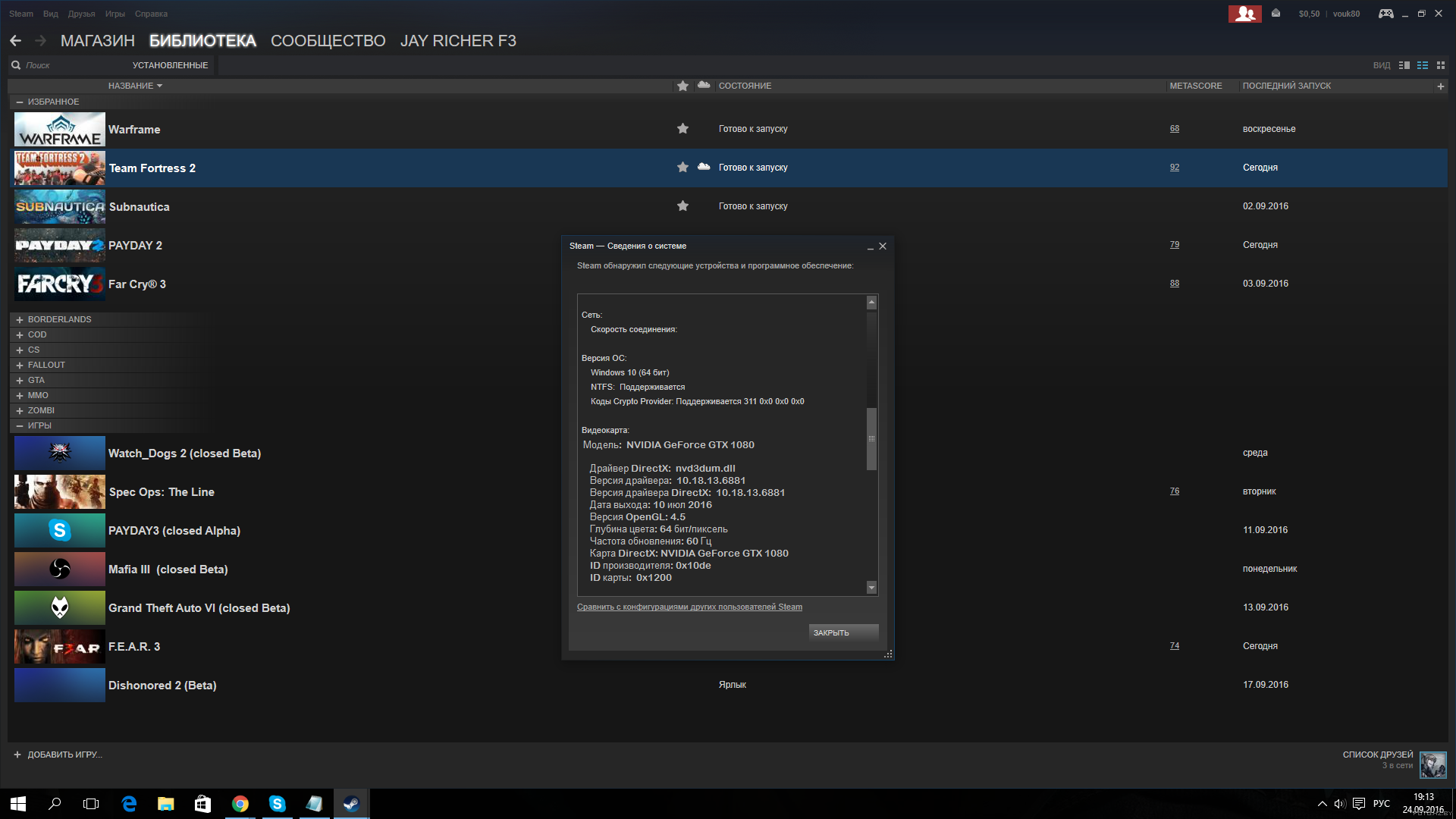This screenshot has height=819, width=1456.
Task: Open the Справка menu
Action: pyautogui.click(x=151, y=14)
